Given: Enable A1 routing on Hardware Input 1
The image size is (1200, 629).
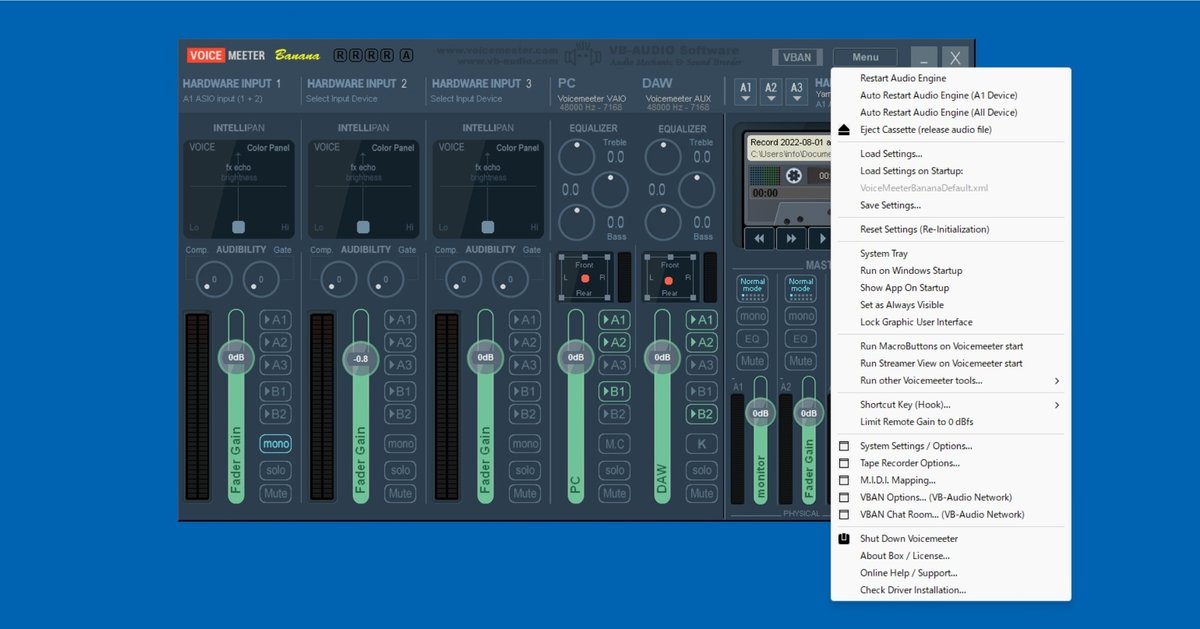Looking at the screenshot, I should tap(275, 320).
